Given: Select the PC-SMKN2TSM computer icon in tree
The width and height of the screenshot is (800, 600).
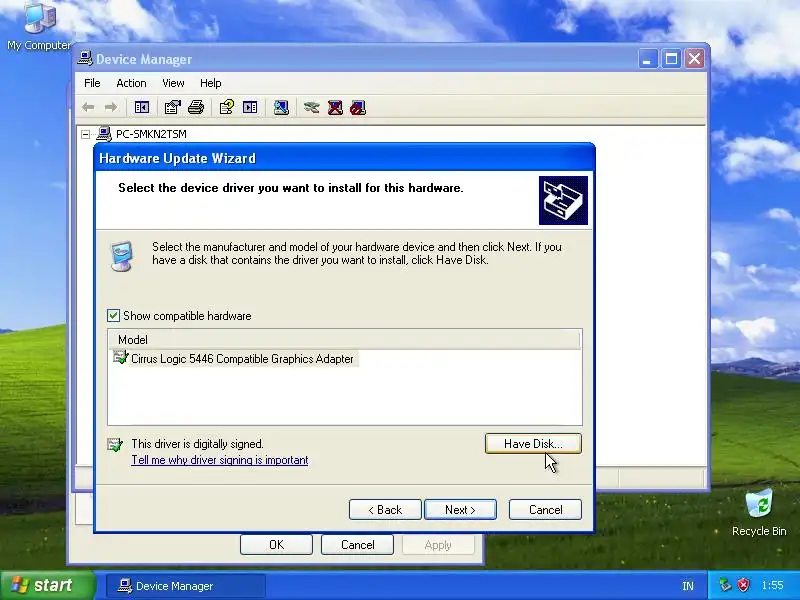Looking at the screenshot, I should pos(104,134).
